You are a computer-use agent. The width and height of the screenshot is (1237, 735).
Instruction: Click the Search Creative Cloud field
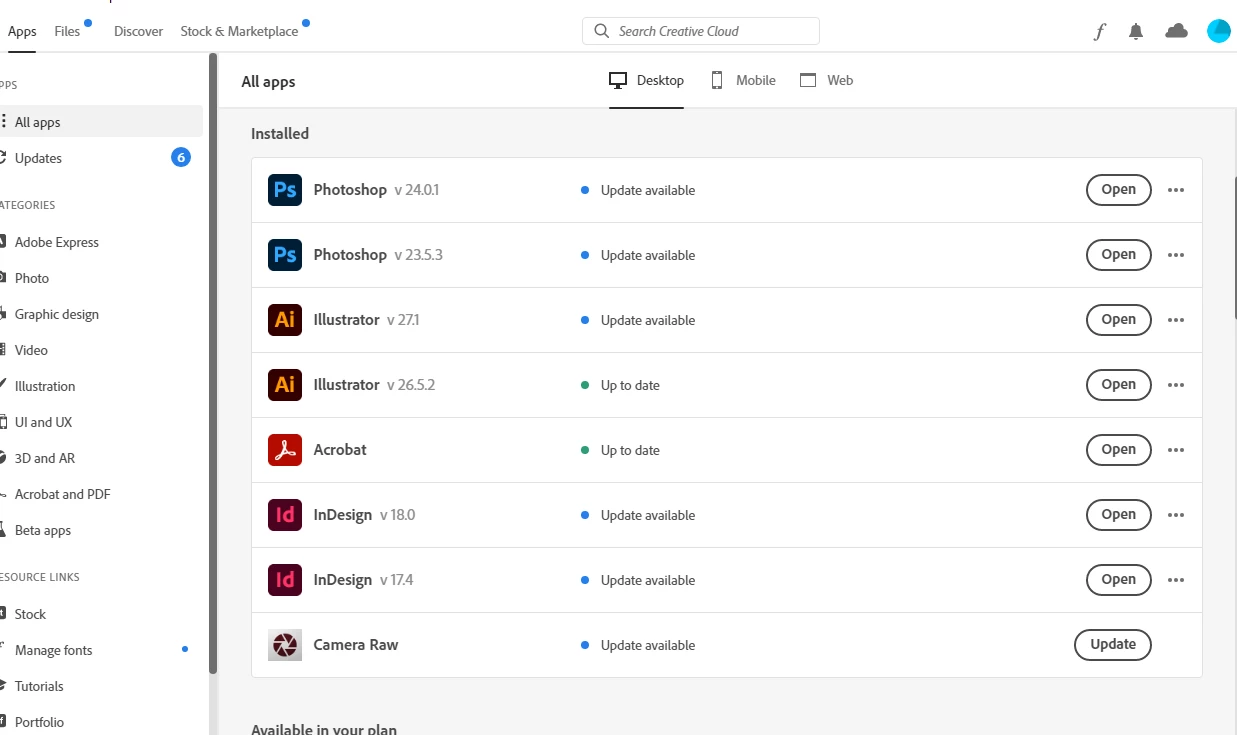(701, 31)
